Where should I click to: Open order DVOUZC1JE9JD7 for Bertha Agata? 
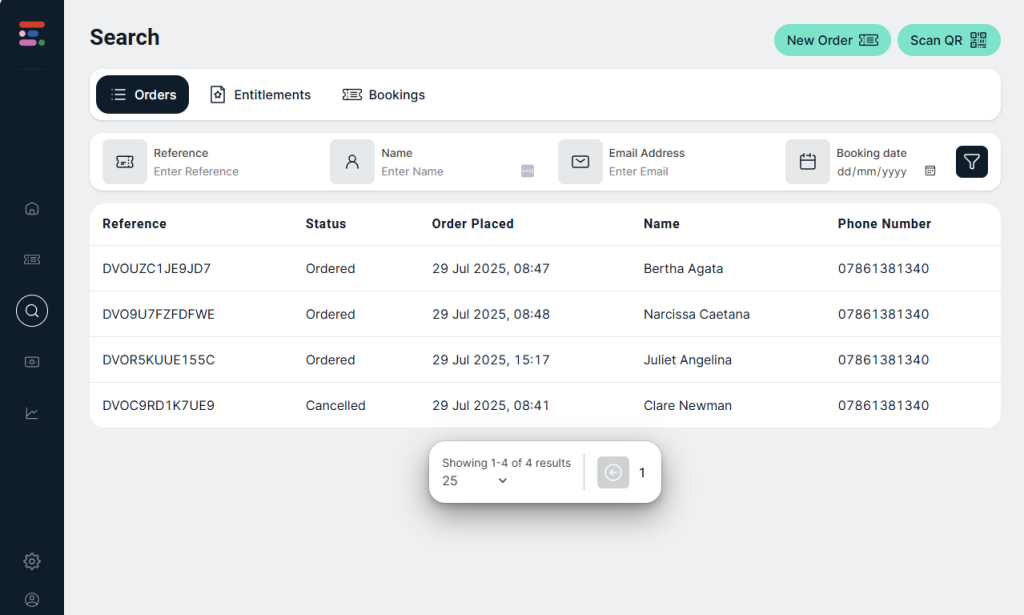[x=157, y=269]
